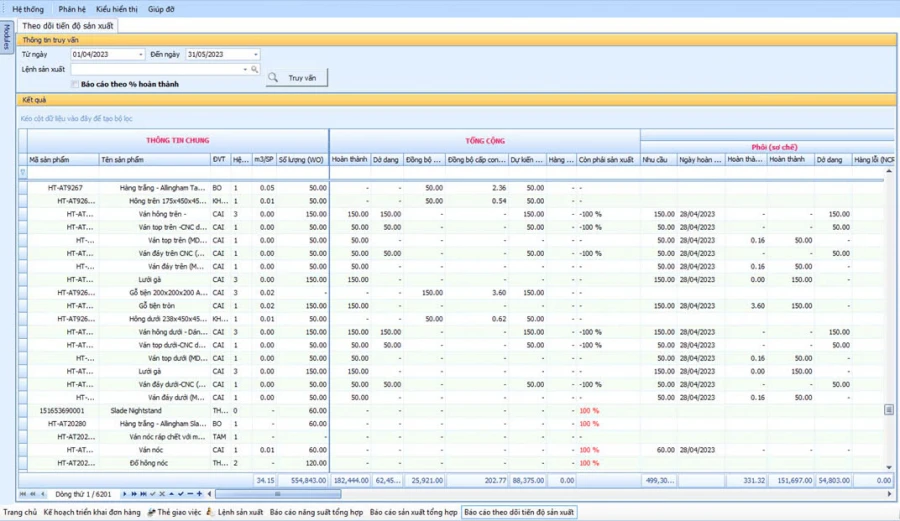Select the 'Slade Nightstand' row
Screen dimensions: 900x521
pyautogui.click(x=456, y=411)
